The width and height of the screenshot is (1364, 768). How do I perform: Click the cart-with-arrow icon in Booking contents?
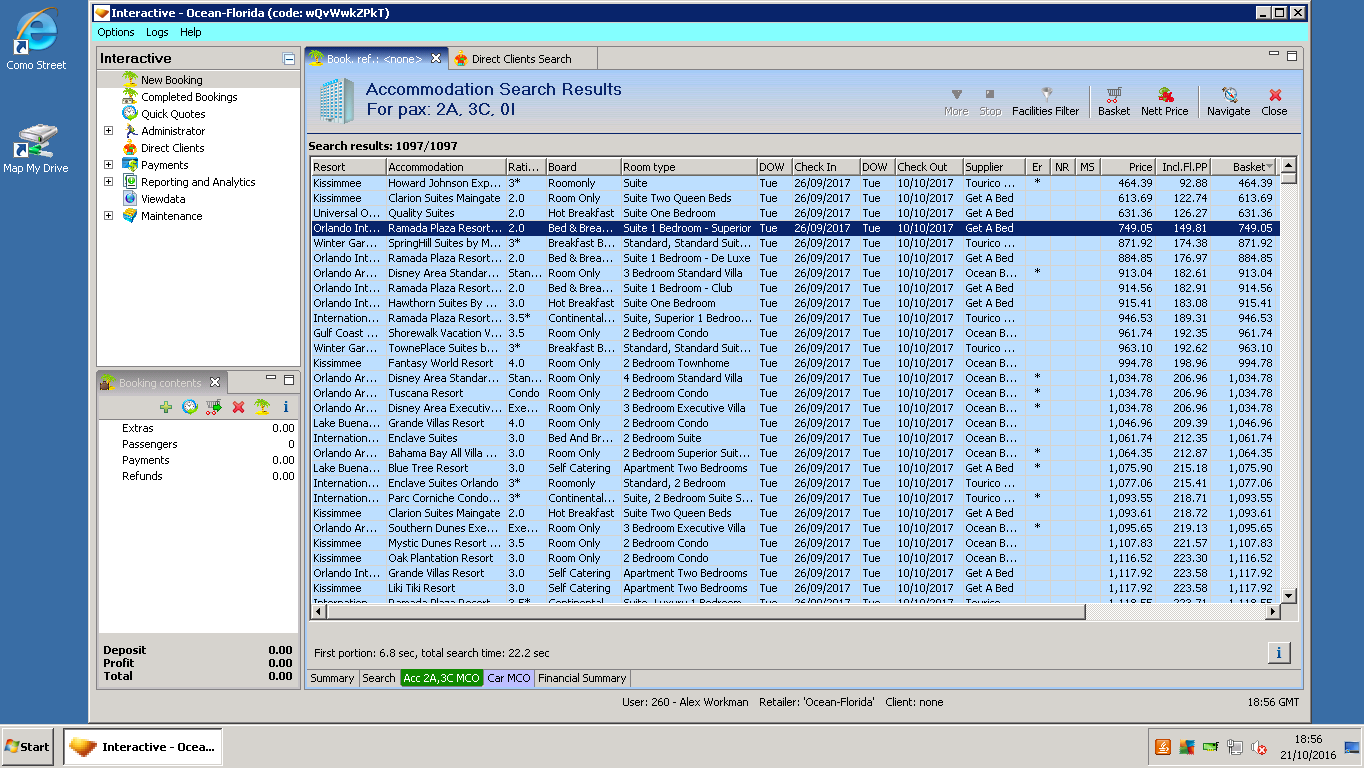point(213,407)
